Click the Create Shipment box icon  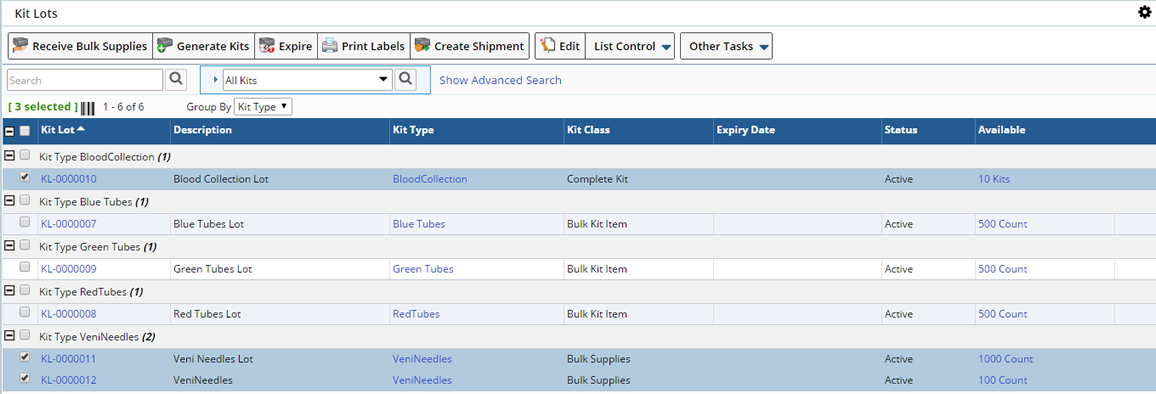pos(422,46)
